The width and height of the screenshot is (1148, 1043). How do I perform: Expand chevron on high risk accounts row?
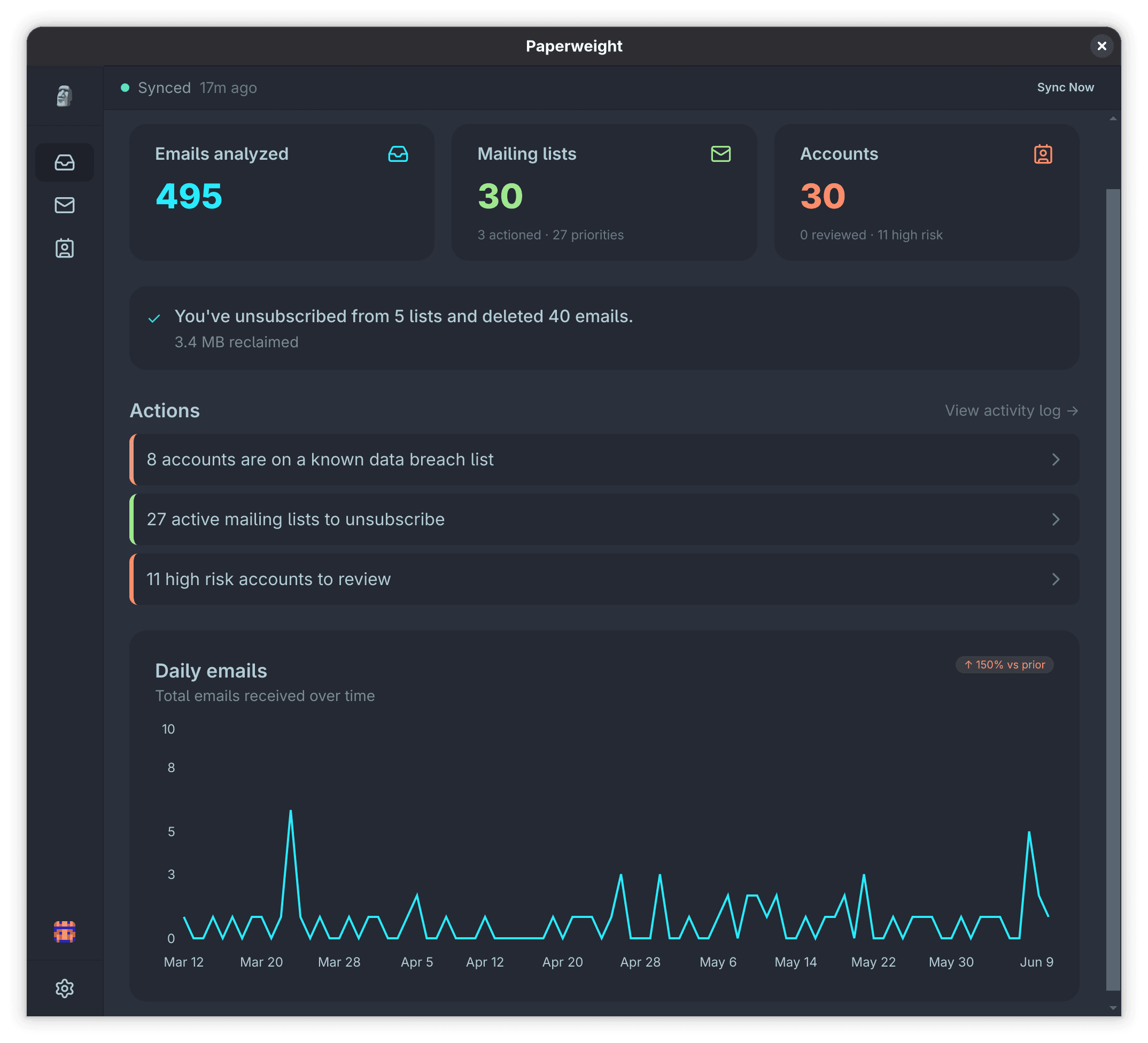coord(1056,579)
